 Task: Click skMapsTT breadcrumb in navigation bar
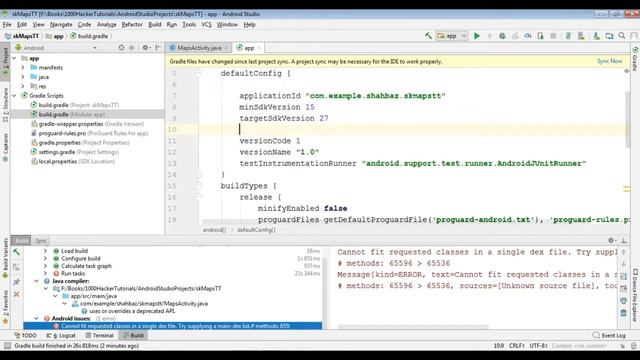(x=22, y=36)
